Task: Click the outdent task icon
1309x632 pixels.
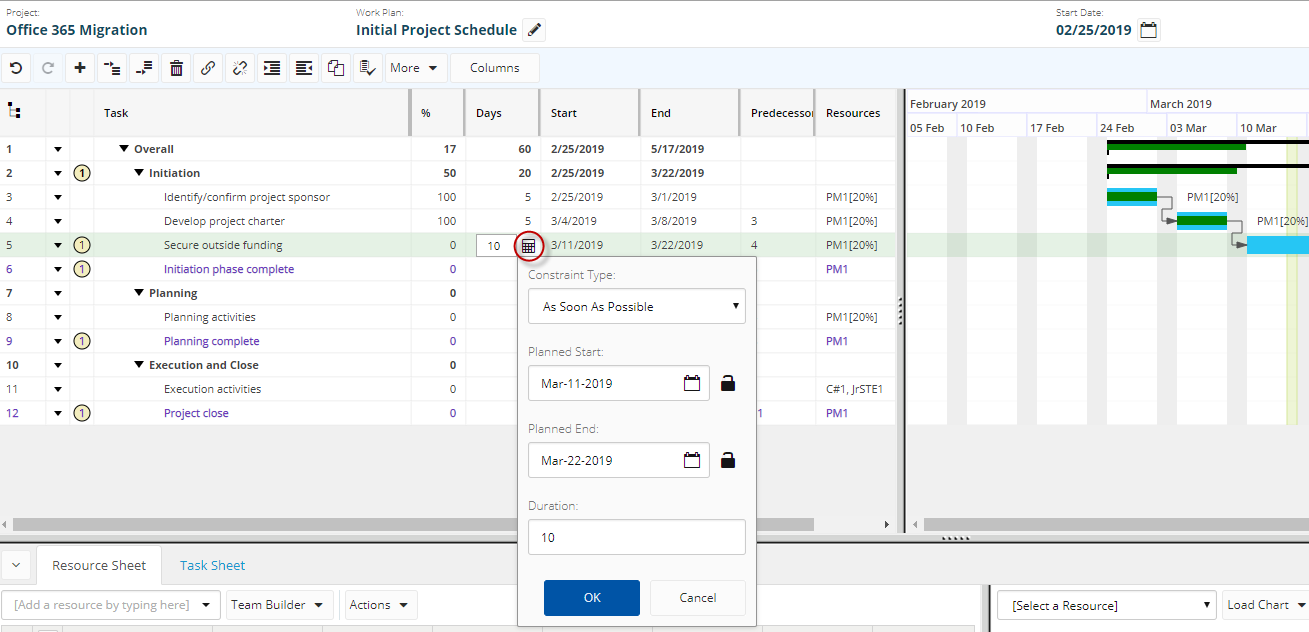Action: coord(304,68)
